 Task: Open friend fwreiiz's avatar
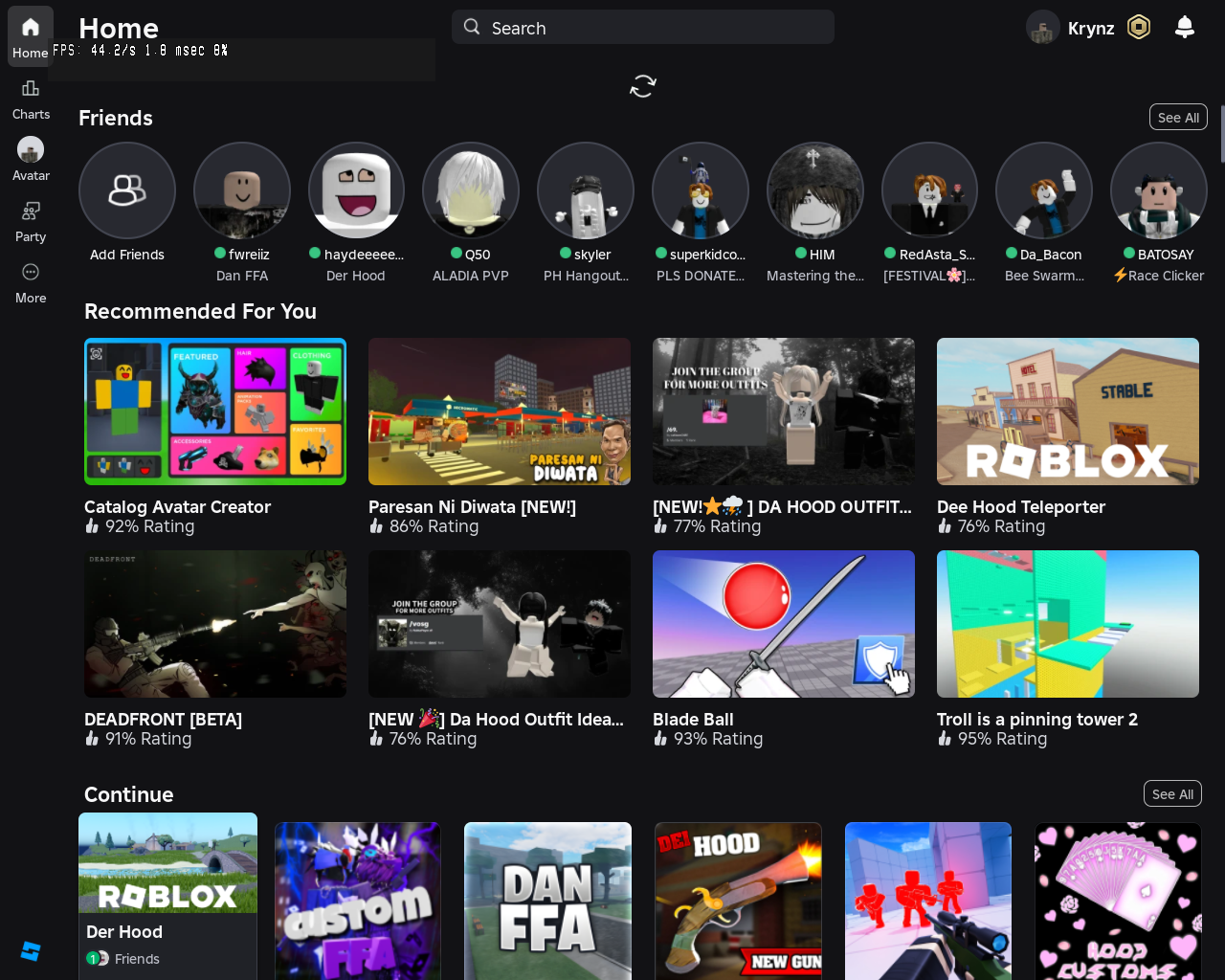pos(242,190)
